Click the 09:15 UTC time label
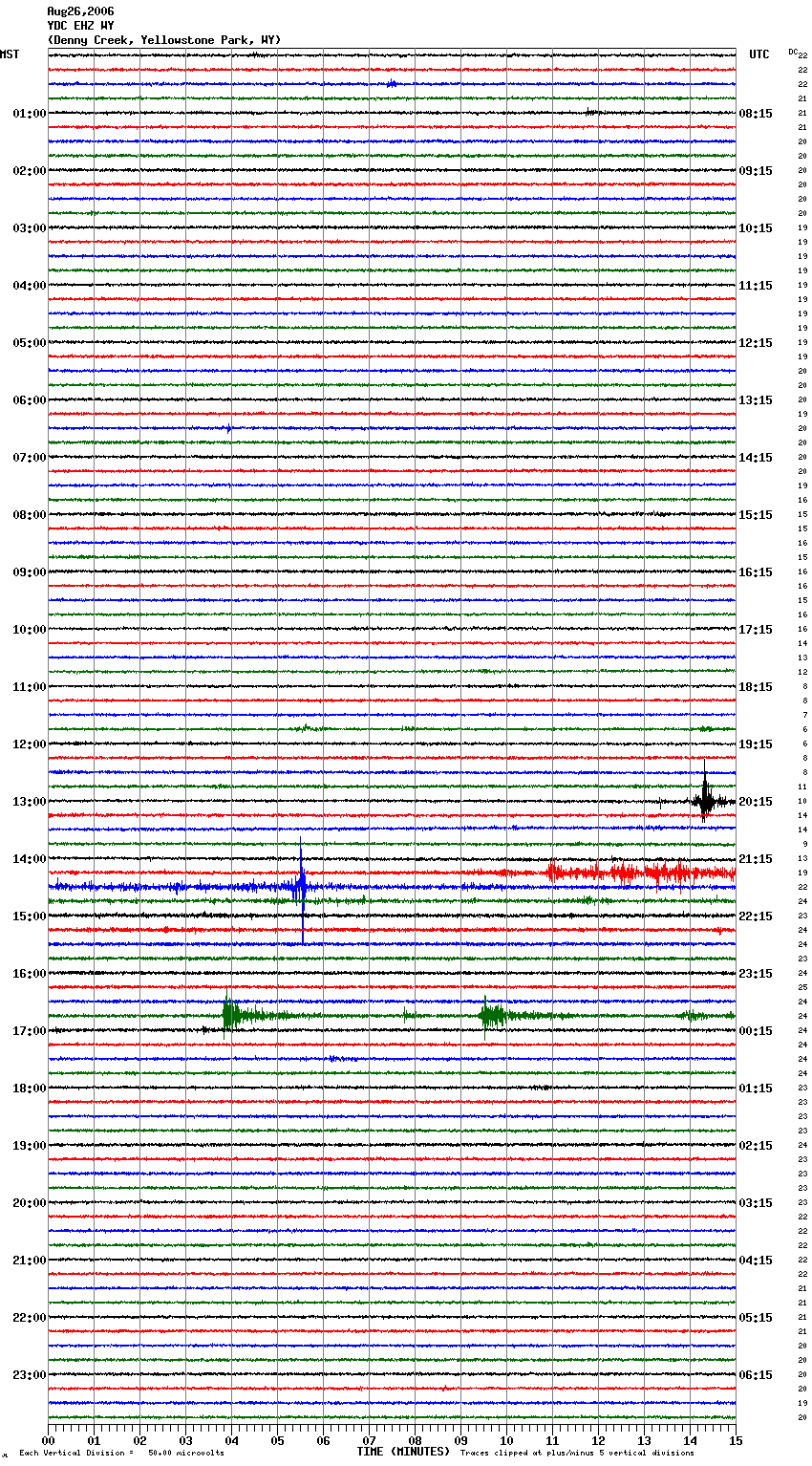812x1466 pixels. pos(756,171)
